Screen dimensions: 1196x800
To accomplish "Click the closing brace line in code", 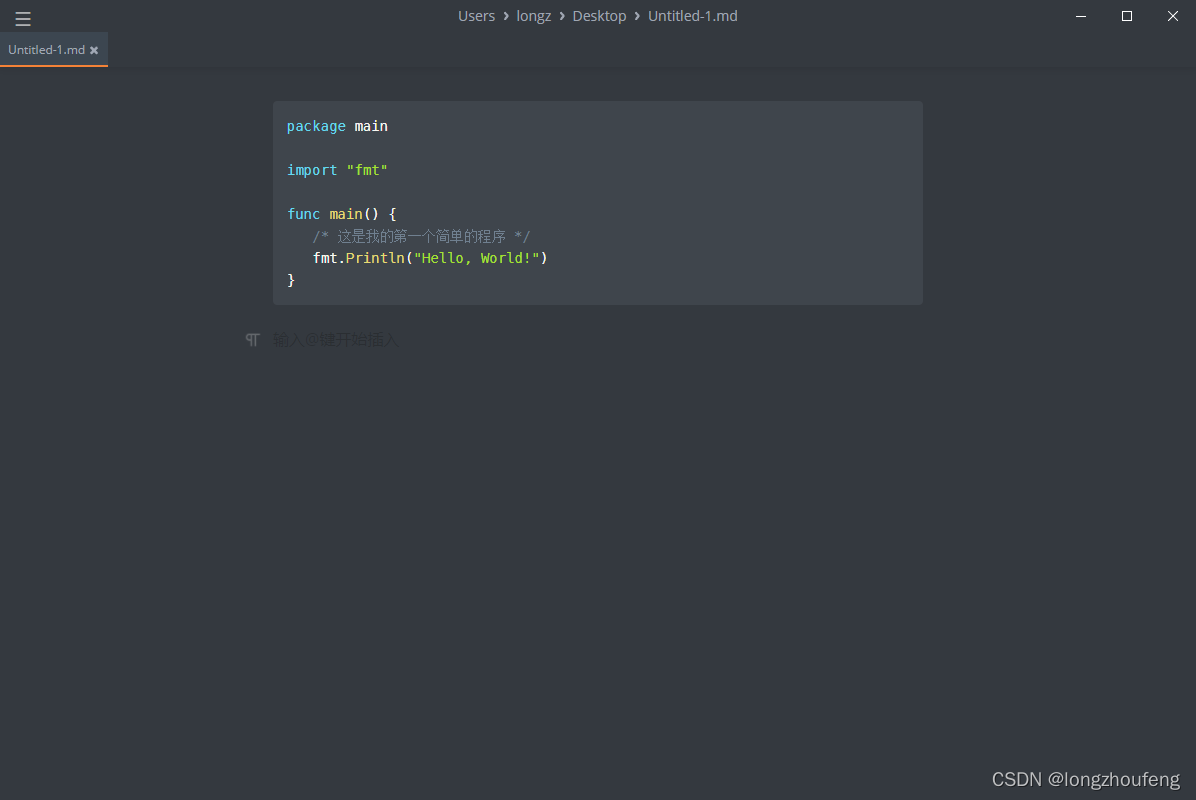I will tap(291, 280).
